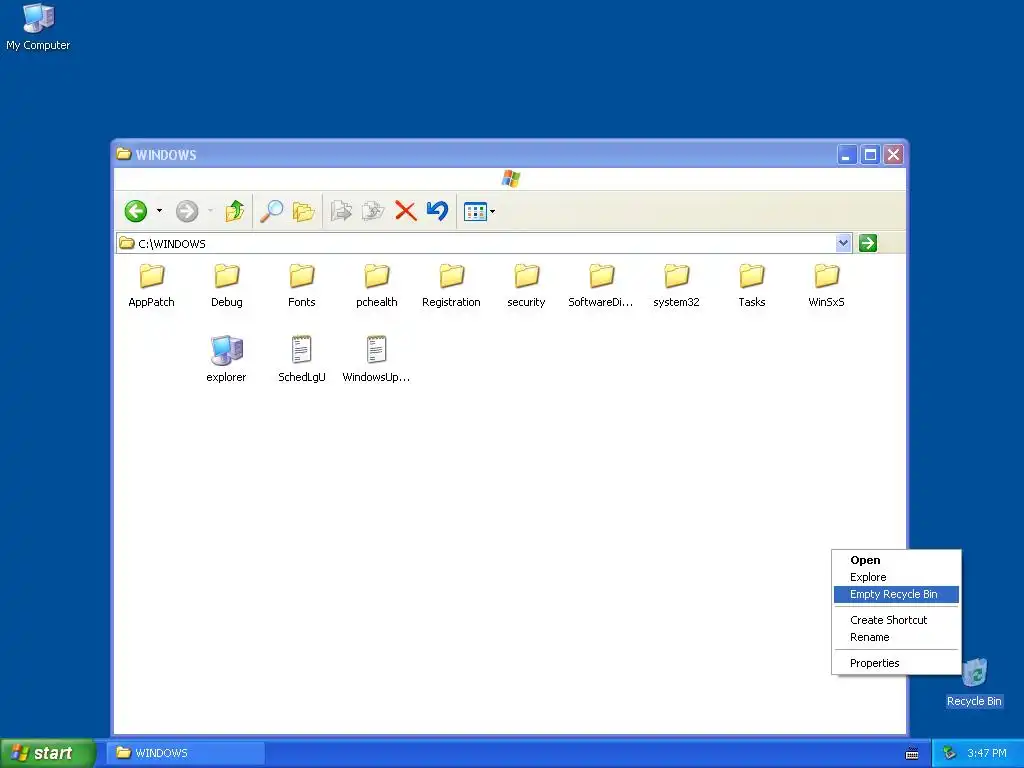The image size is (1024, 768).
Task: Select the explorer application file
Action: point(227,359)
